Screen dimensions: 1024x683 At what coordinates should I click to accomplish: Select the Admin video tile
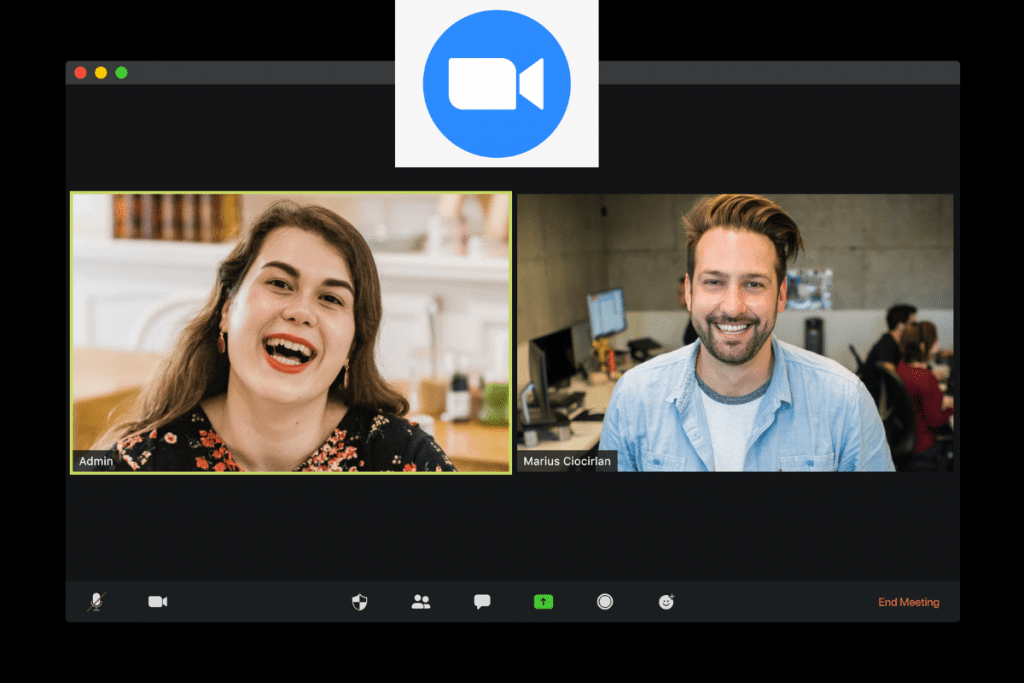pos(290,330)
